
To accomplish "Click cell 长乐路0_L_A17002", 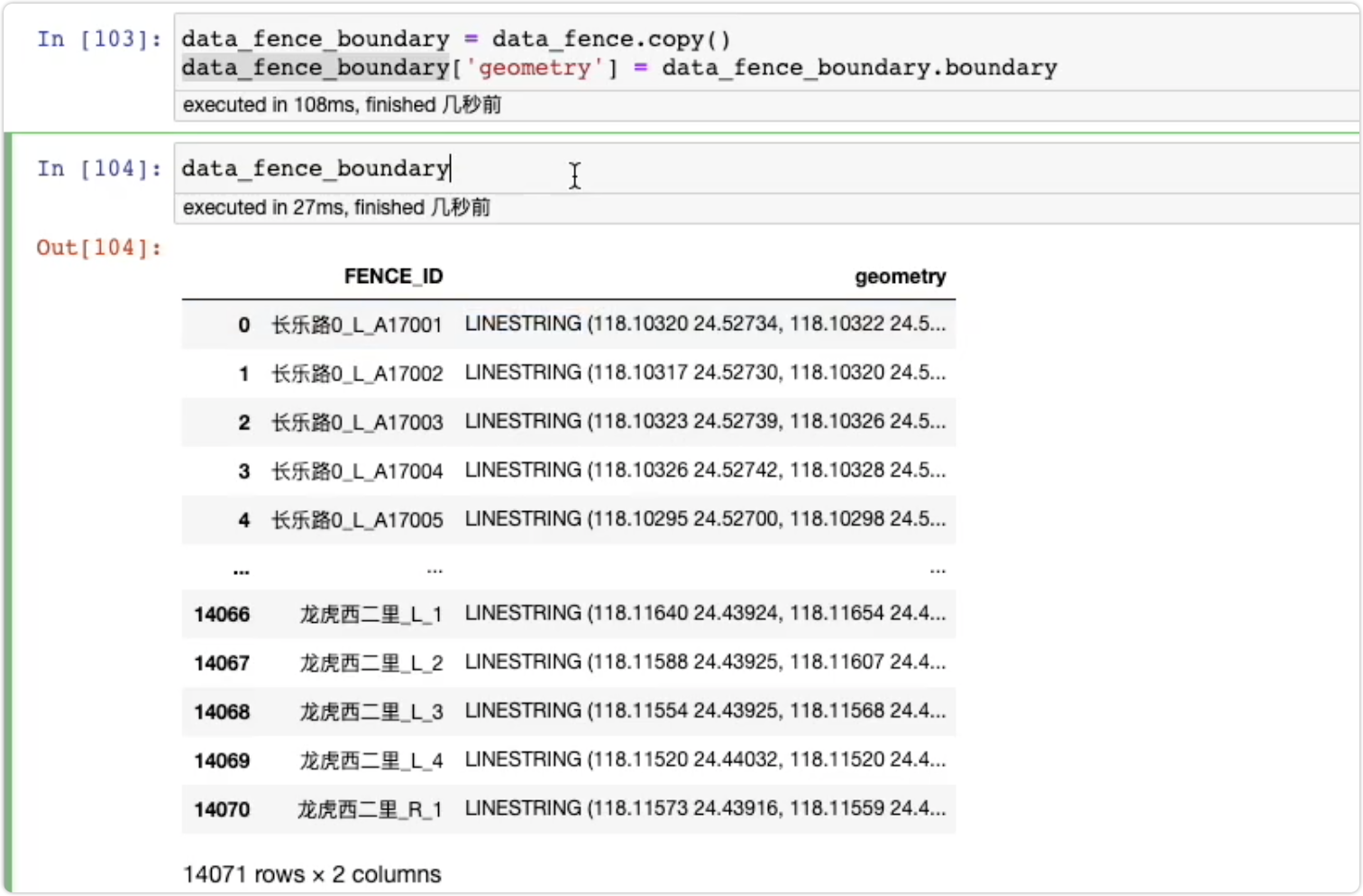I will 357,373.
